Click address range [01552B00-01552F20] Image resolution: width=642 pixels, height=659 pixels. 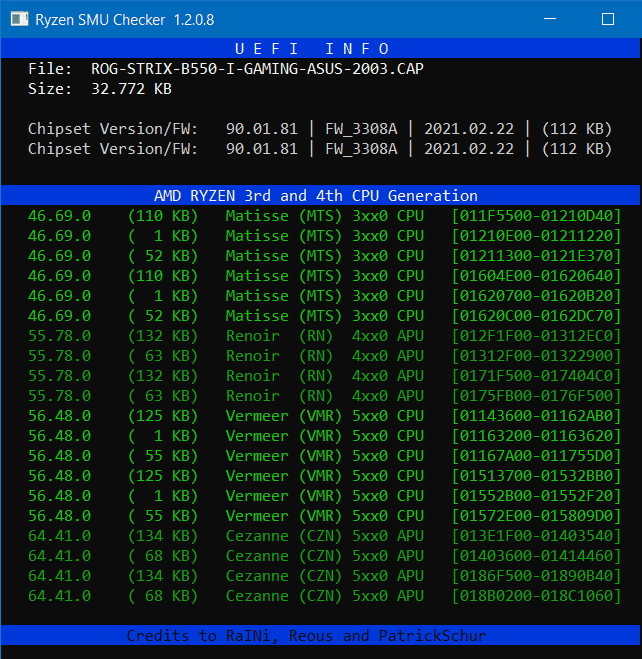pyautogui.click(x=537, y=496)
